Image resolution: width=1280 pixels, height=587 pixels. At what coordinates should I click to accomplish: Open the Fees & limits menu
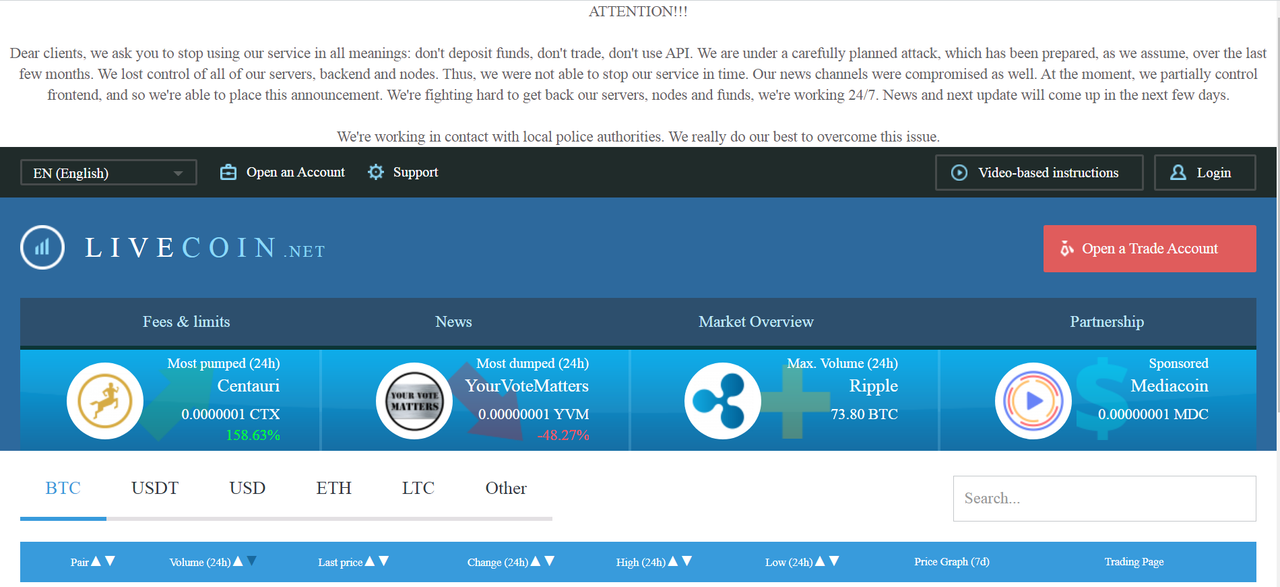(186, 322)
